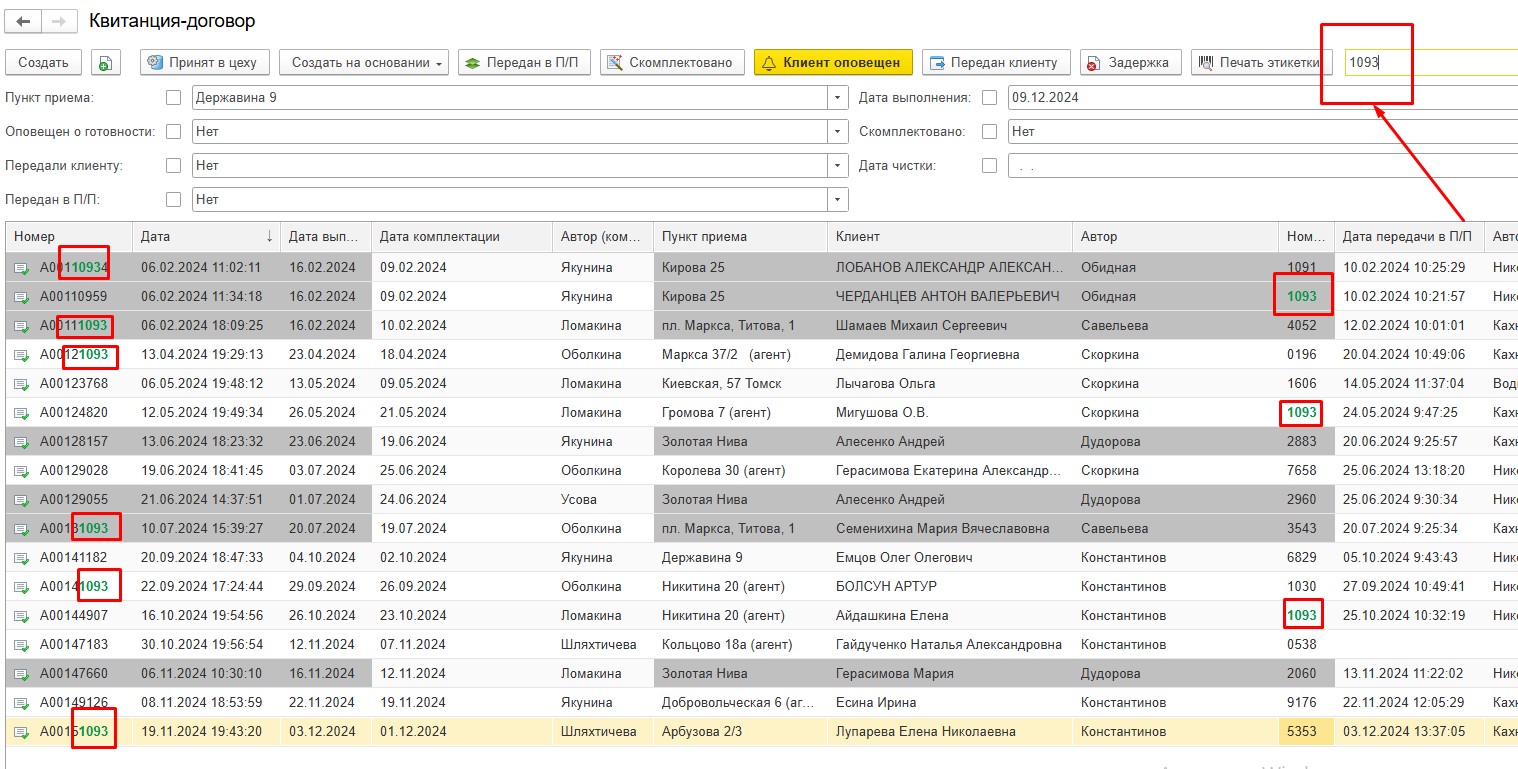The width and height of the screenshot is (1518, 769).
Task: Click the copy document icon next to Создать
Action: tap(106, 62)
